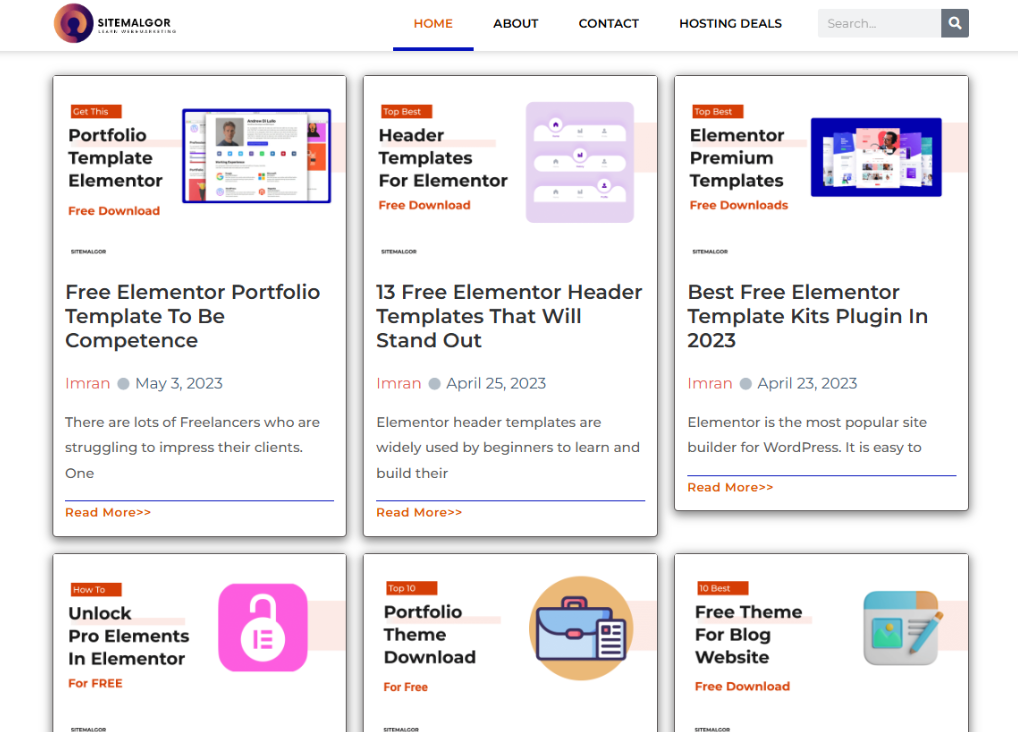Open Elementor Premium Templates featured image
The width and height of the screenshot is (1018, 732).
pyautogui.click(x=821, y=170)
